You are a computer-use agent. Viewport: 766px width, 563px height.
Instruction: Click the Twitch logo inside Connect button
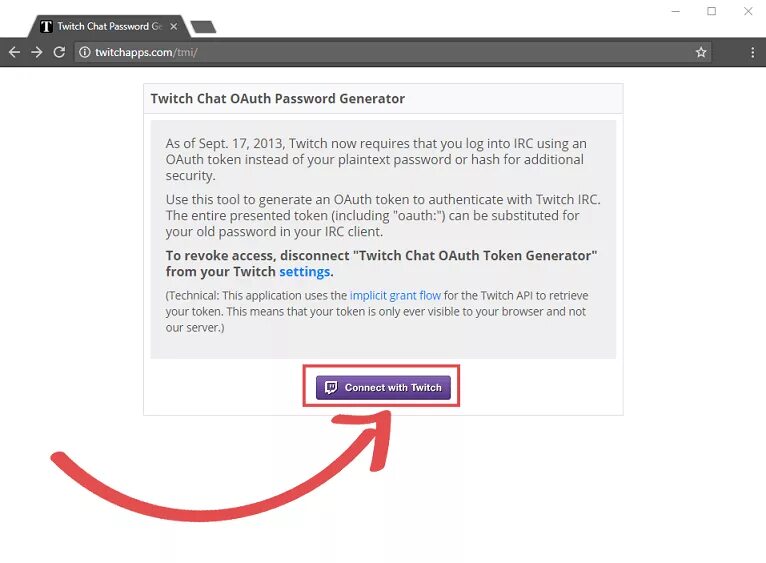pyautogui.click(x=331, y=387)
